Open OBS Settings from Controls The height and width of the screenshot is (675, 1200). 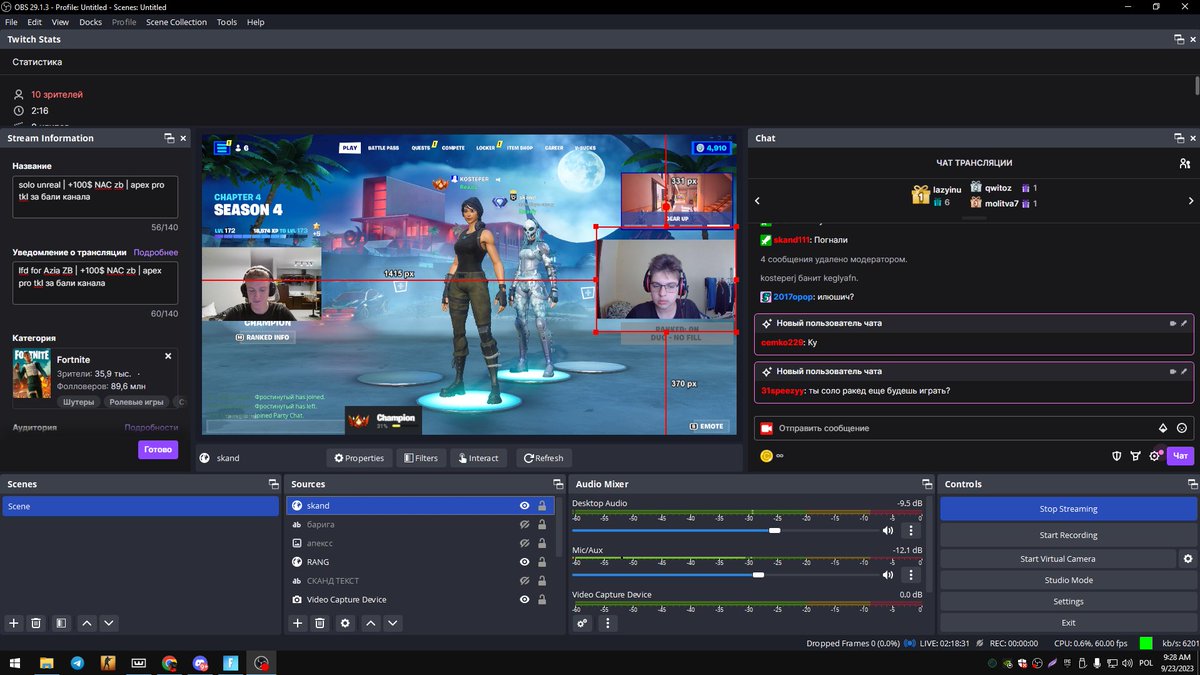pos(1068,601)
